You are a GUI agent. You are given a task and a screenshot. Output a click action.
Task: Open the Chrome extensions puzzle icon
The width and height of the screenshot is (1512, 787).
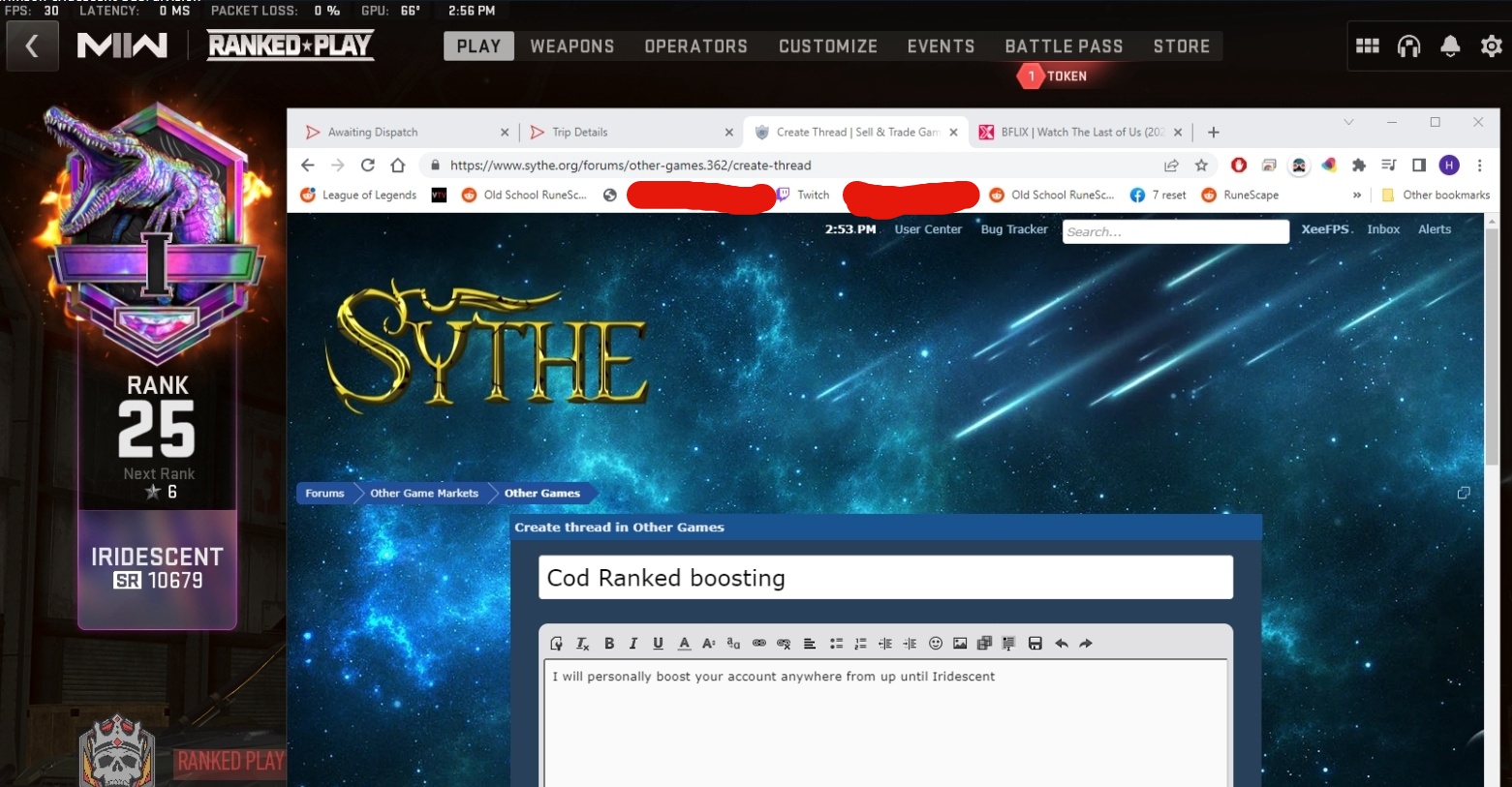click(x=1359, y=166)
